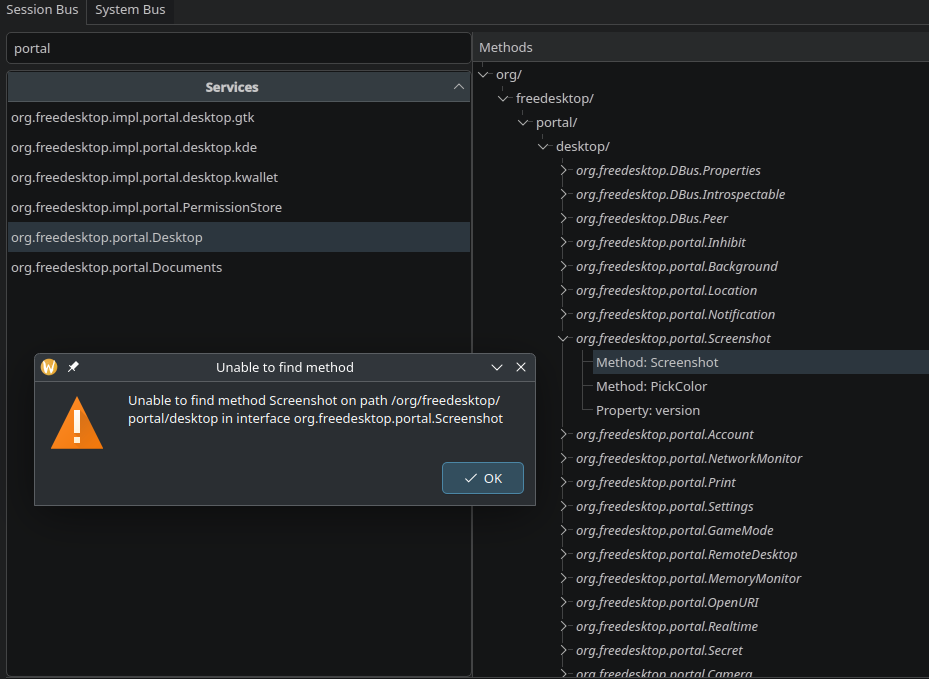The image size is (929, 679).
Task: Click the pin icon in dialog titlebar
Action: (73, 367)
